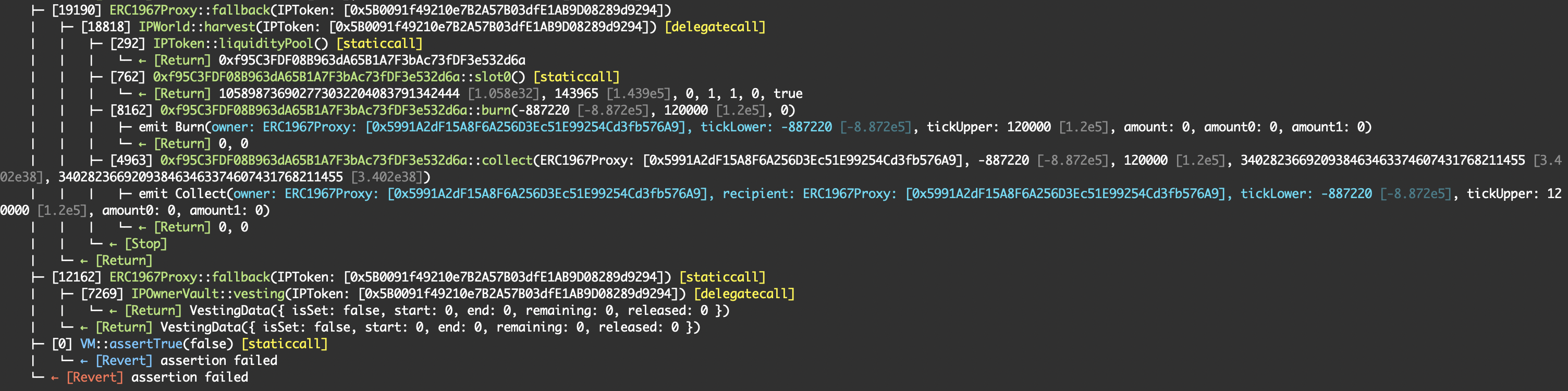Click the returned pool address 0xf95C3FDF08B963dA65B1A7F3bAc73fDF3e532d6a
This screenshot has width=1568, height=391.
(x=372, y=60)
